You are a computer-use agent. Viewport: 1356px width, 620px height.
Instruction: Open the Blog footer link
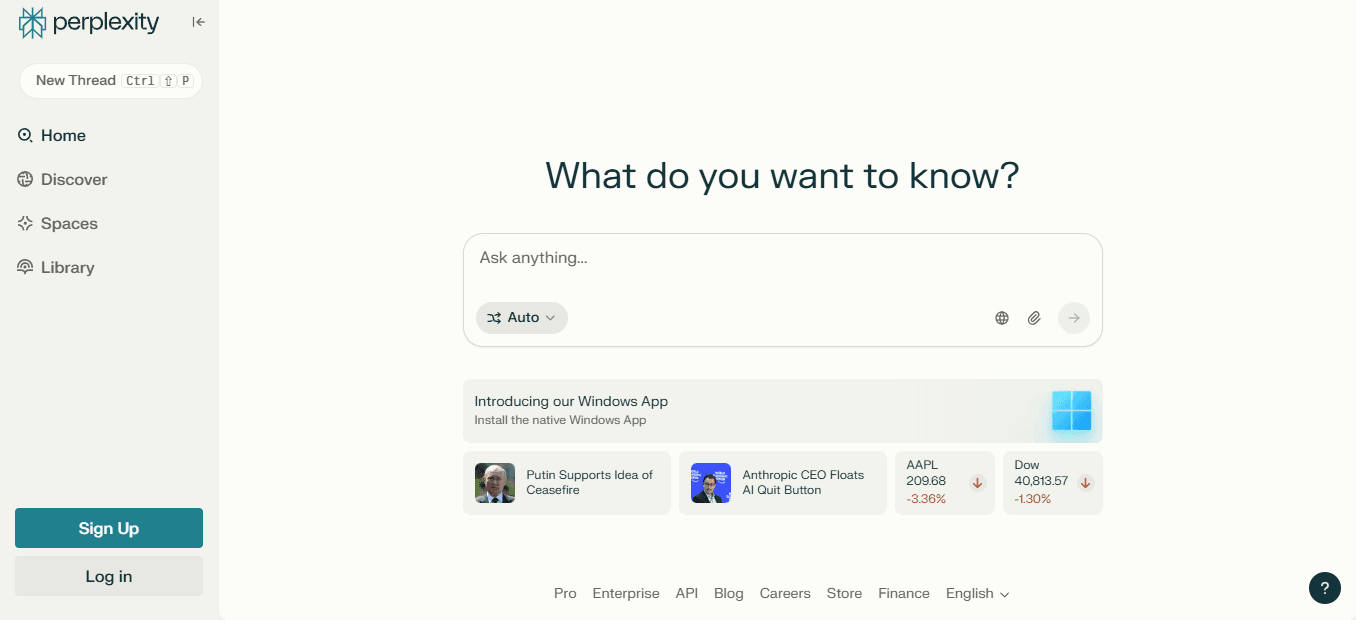coord(729,594)
